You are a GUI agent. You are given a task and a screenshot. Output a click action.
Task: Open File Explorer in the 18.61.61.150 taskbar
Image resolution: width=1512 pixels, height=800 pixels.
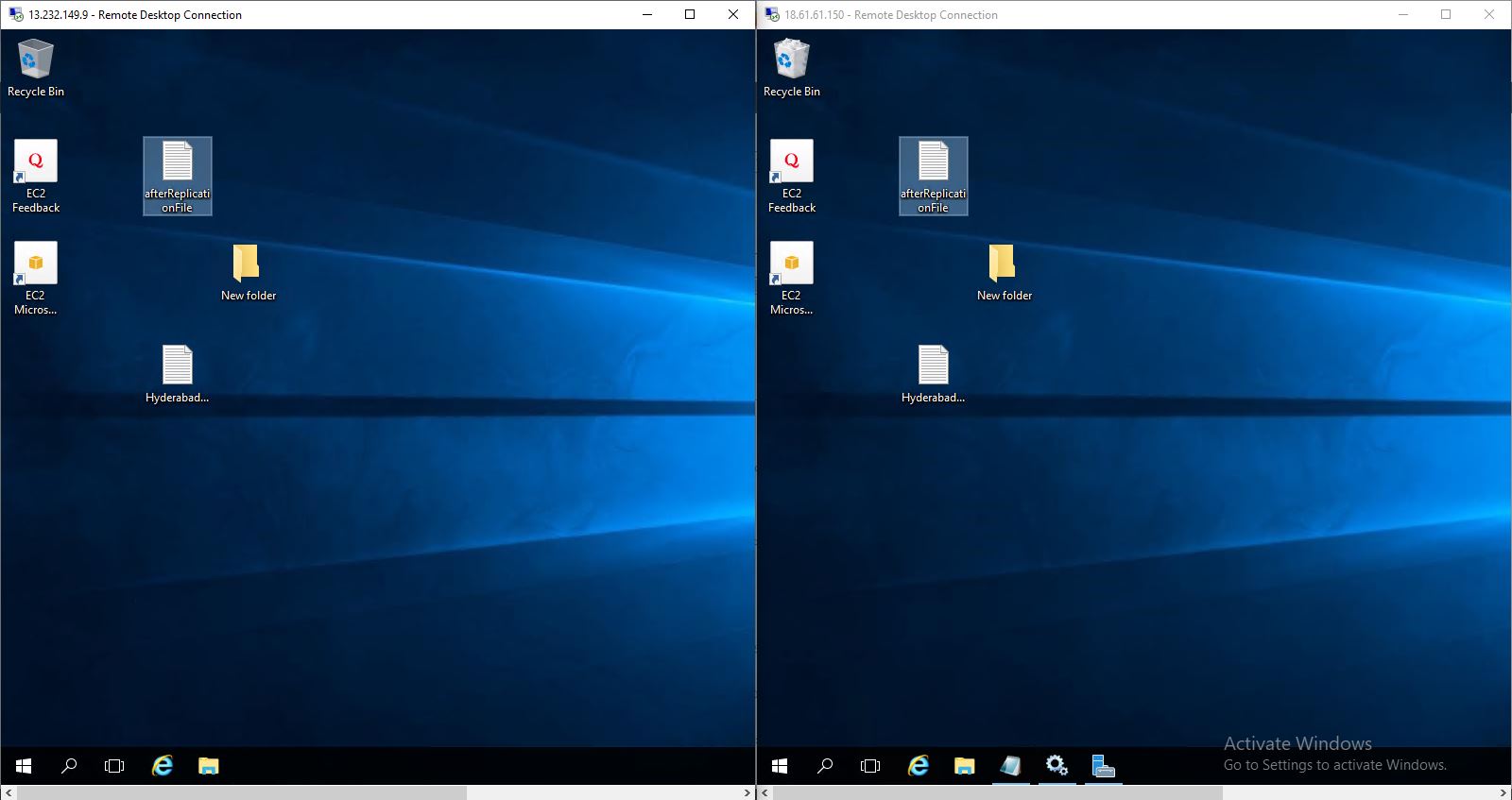pos(964,766)
